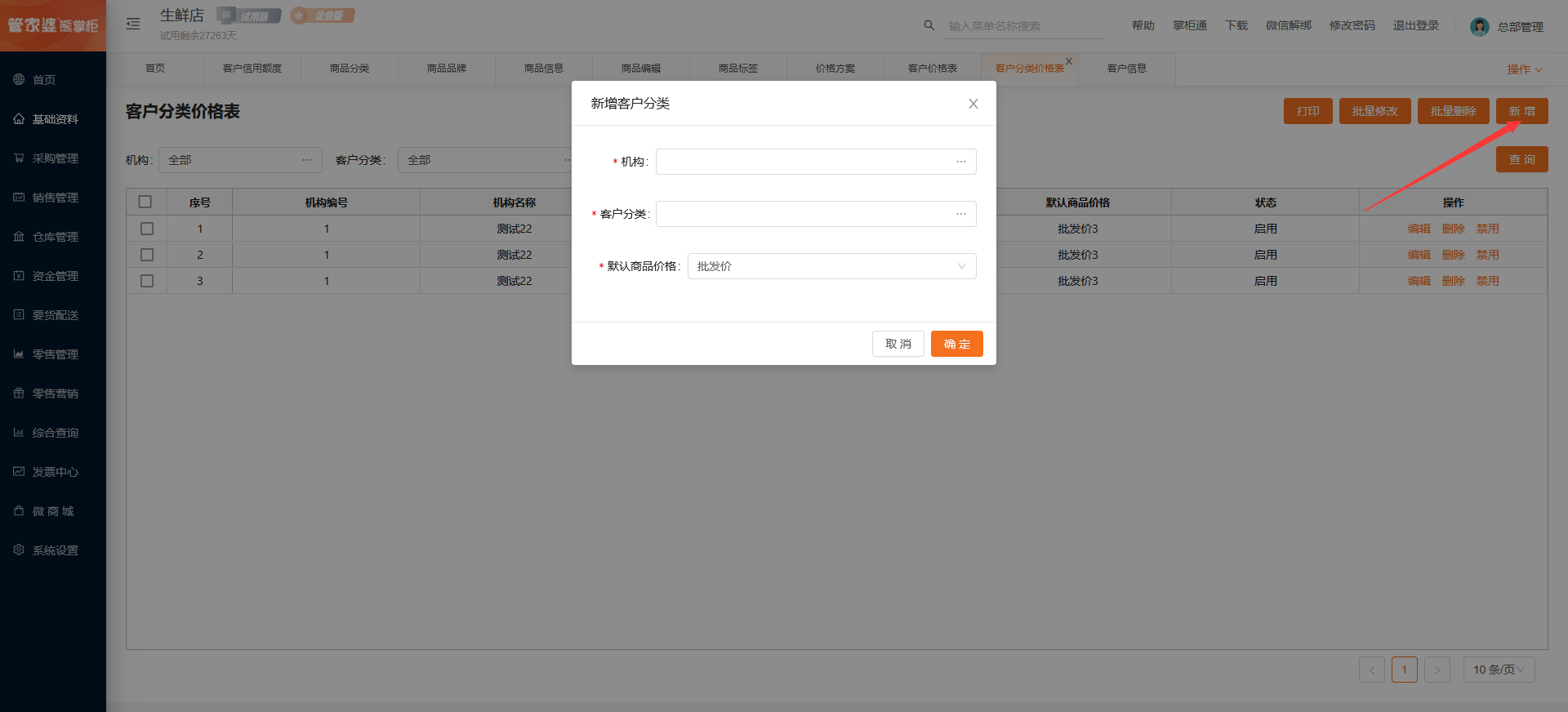This screenshot has width=1568, height=712.
Task: Click the user avatar icon
Action: (x=1479, y=27)
